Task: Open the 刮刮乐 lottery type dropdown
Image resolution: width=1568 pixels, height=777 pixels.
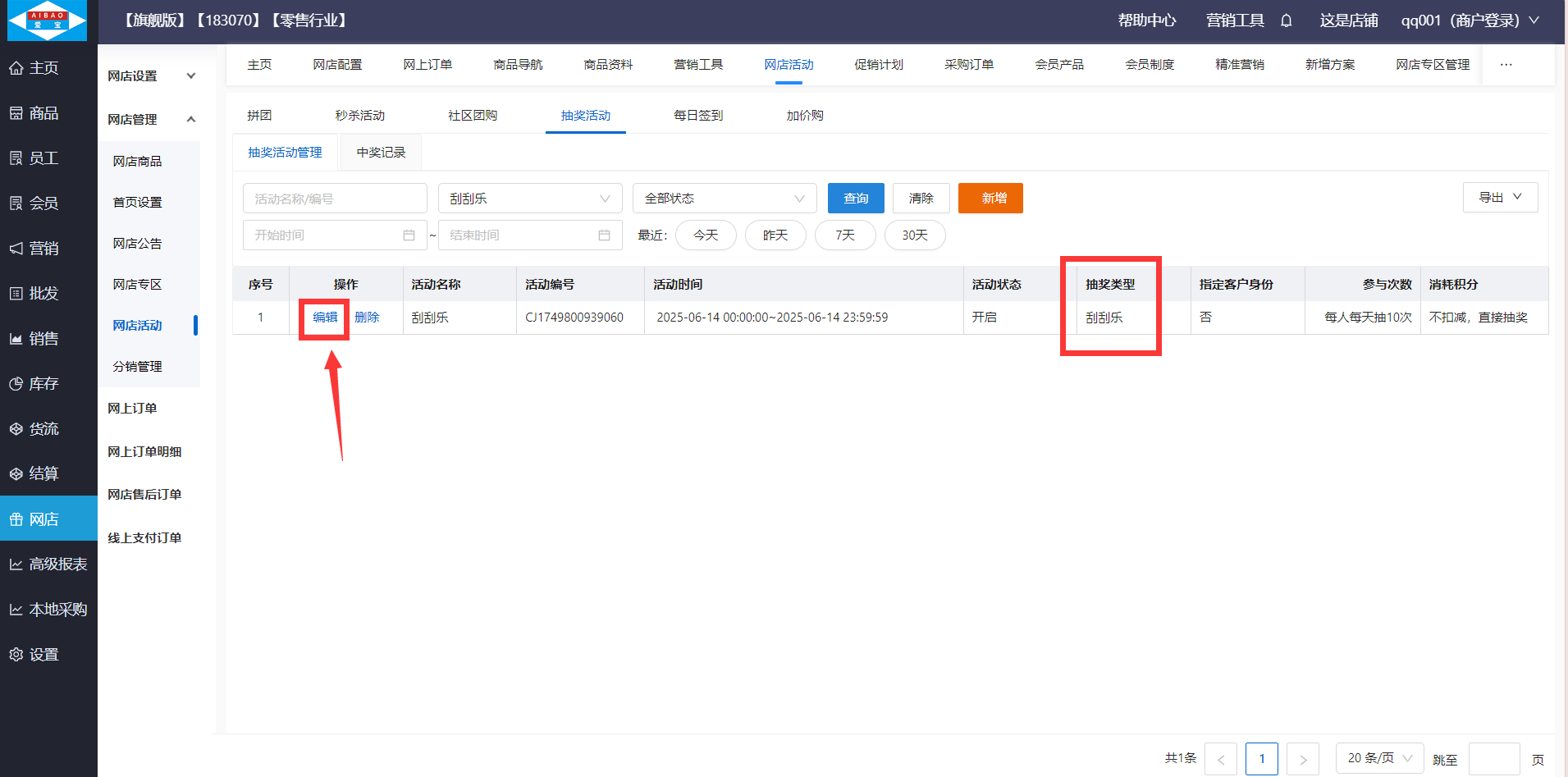Action: coord(529,199)
